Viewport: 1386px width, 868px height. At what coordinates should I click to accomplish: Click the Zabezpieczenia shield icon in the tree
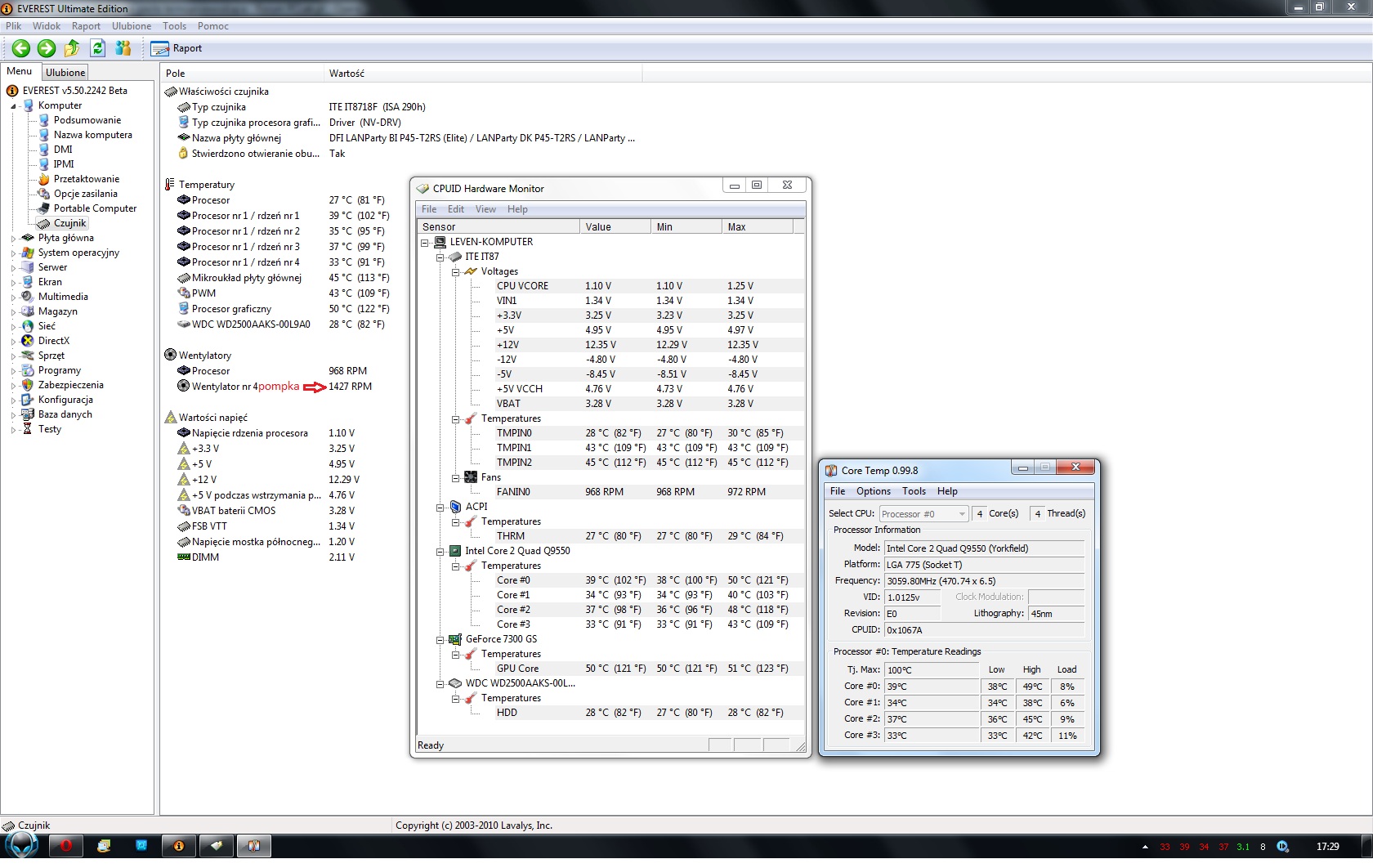click(x=28, y=385)
